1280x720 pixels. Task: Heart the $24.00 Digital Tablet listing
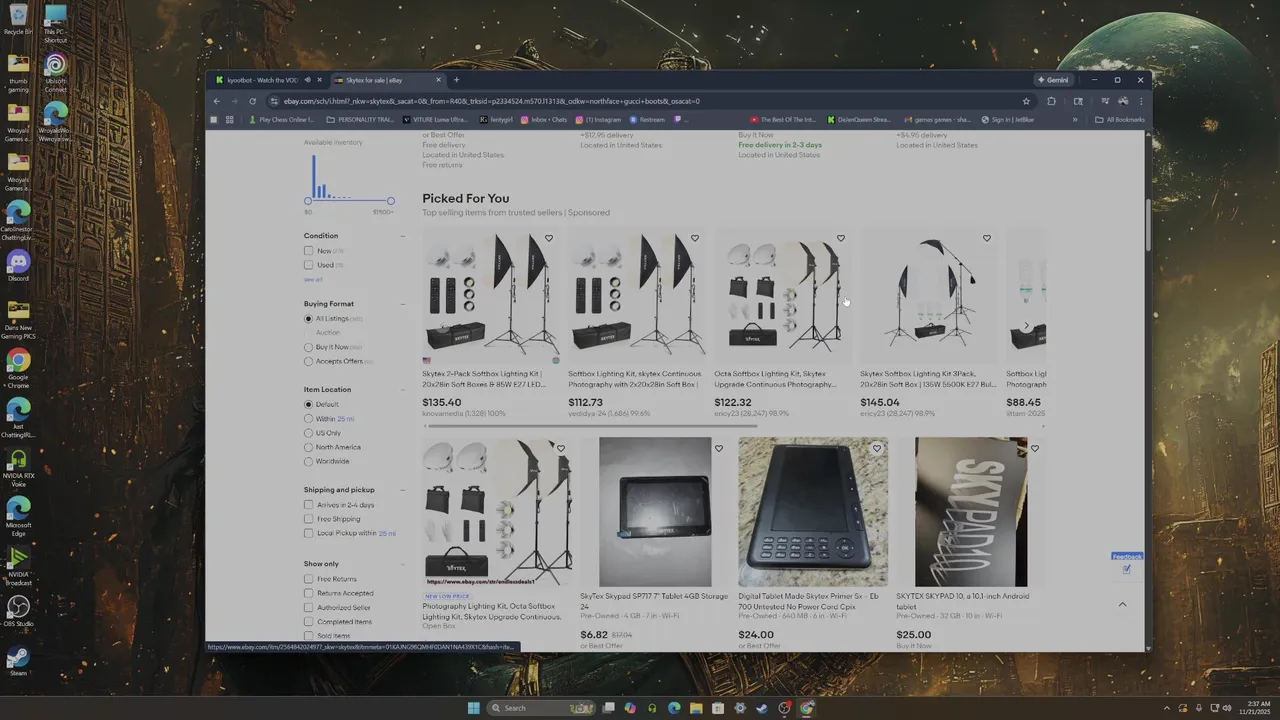point(877,449)
